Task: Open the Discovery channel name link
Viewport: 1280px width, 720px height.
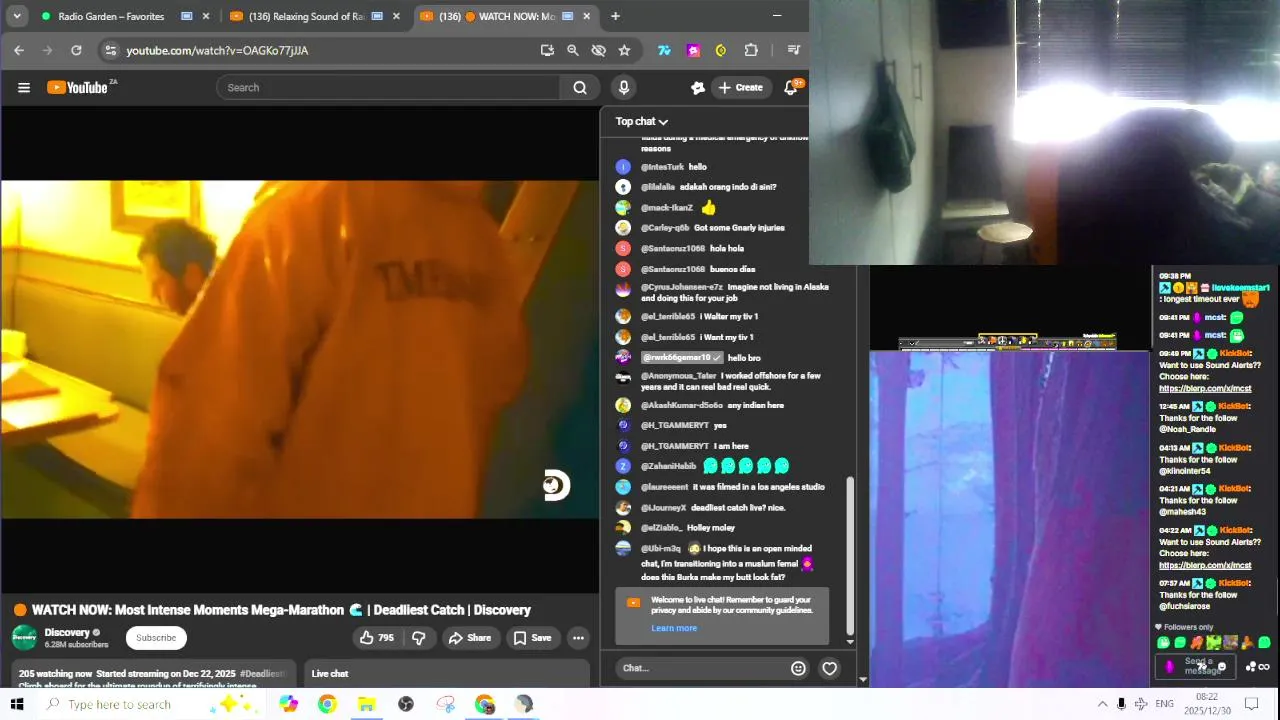Action: point(67,632)
